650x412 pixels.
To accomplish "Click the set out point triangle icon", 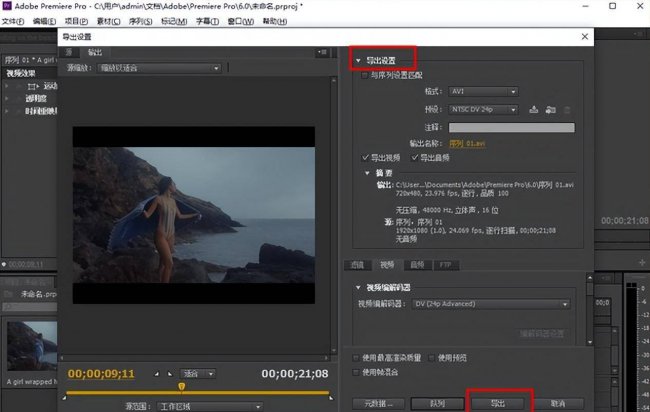I will pos(170,374).
